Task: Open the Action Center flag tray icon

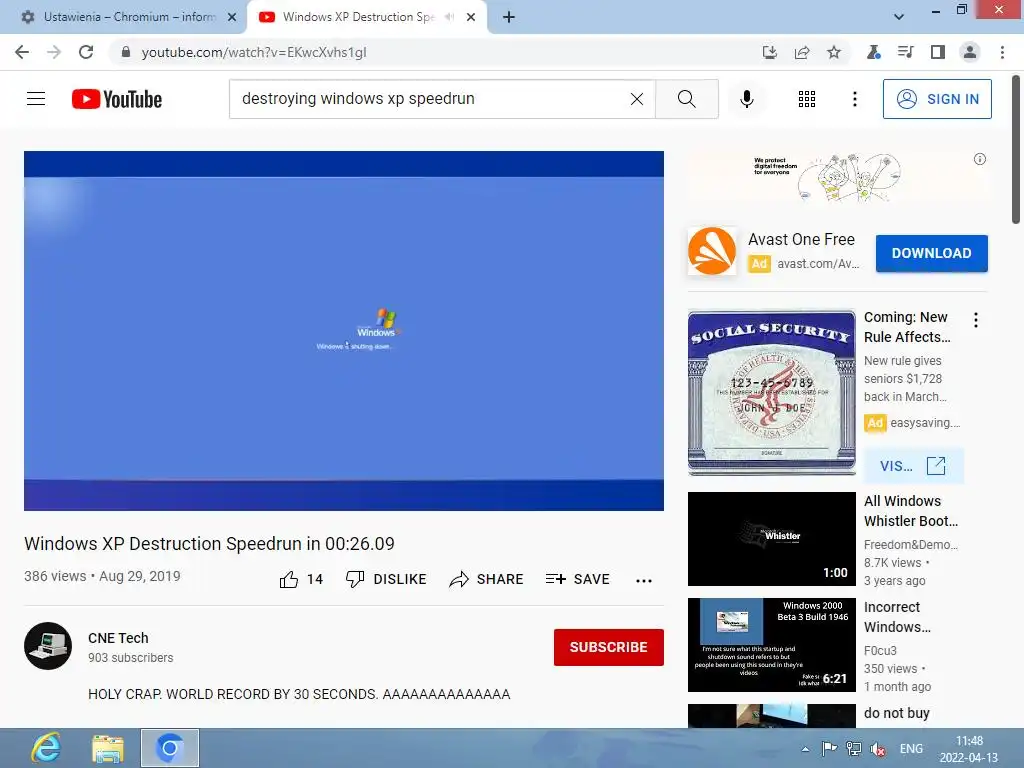Action: click(x=829, y=748)
